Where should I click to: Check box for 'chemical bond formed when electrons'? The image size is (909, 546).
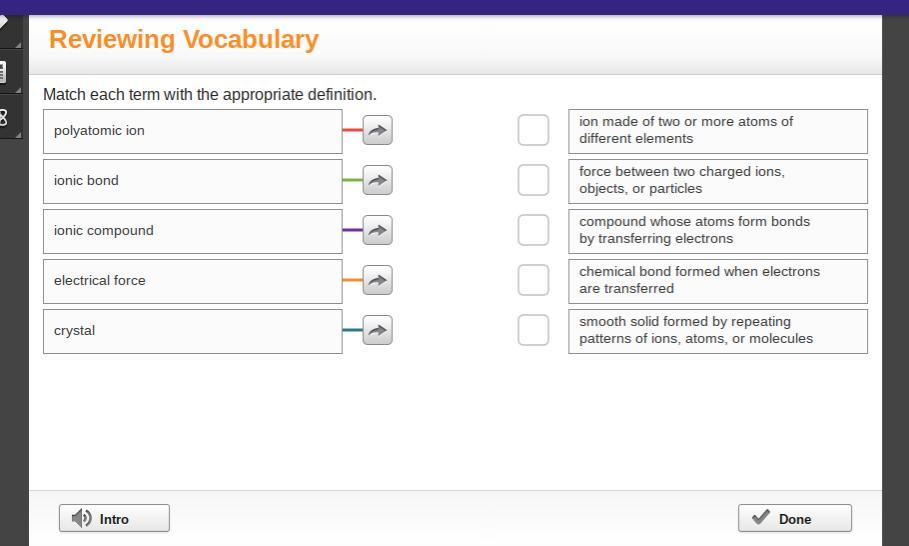[x=533, y=280]
